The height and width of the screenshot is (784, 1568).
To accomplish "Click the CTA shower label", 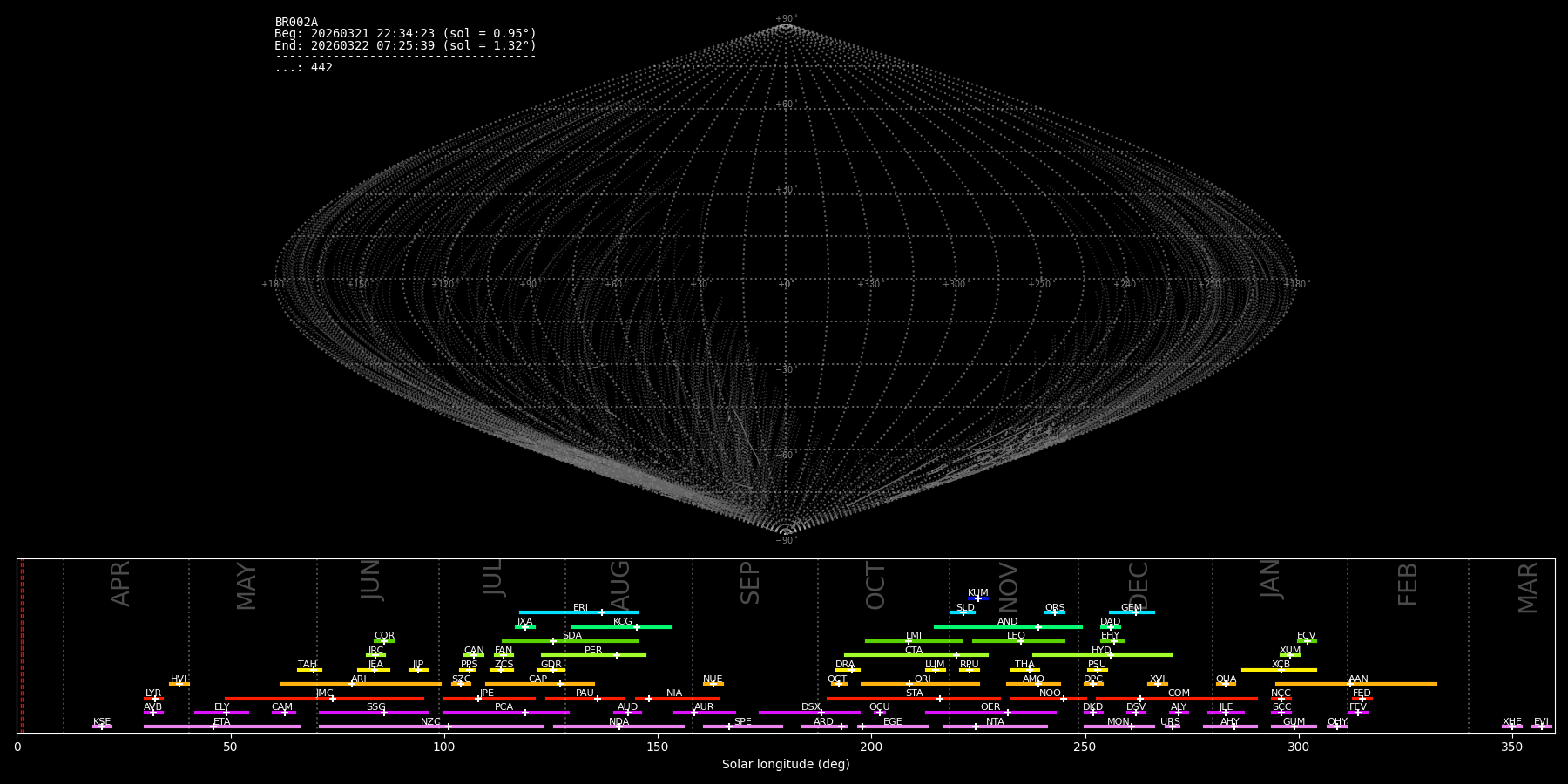I will tap(913, 651).
